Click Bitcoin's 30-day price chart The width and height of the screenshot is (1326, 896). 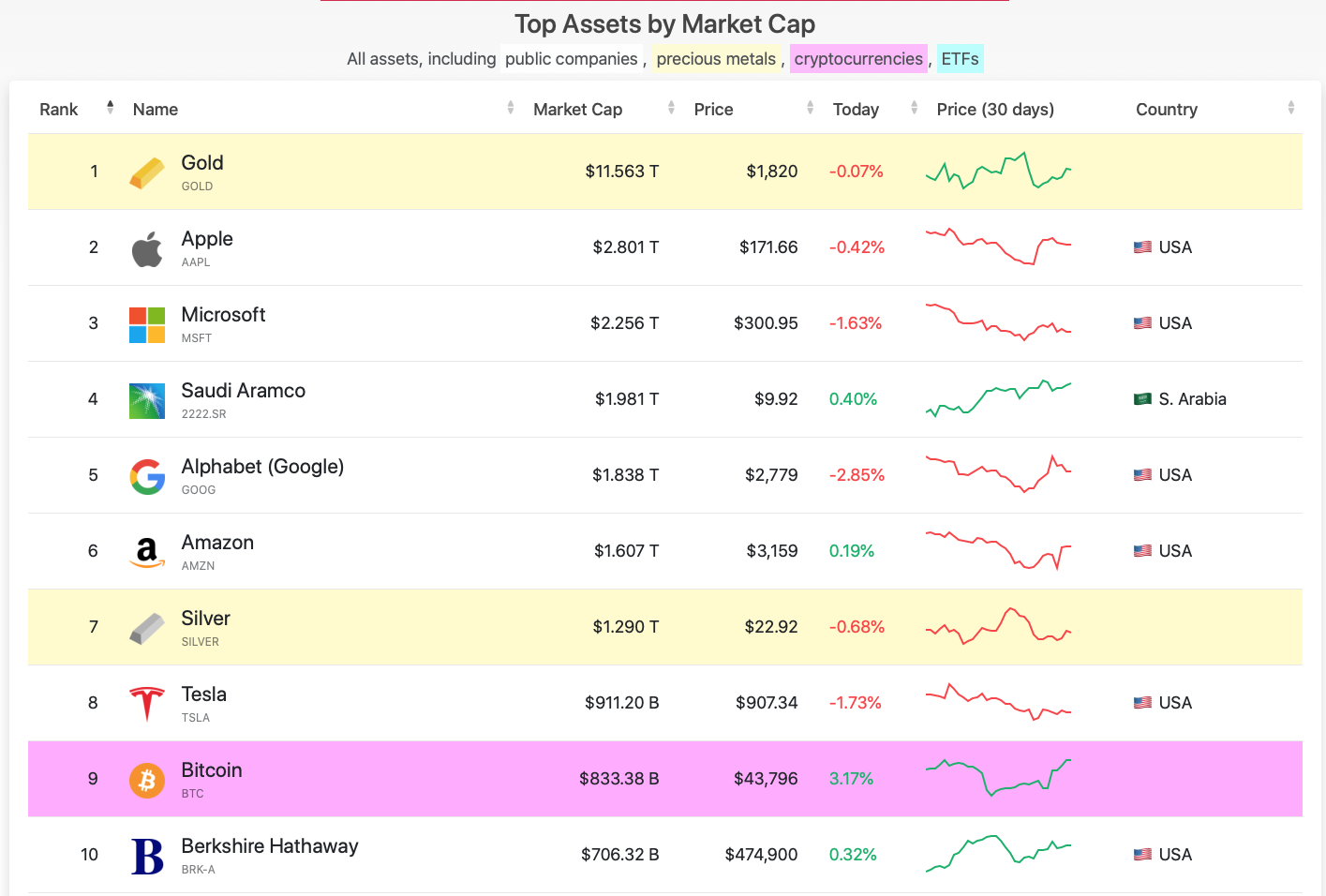point(998,778)
